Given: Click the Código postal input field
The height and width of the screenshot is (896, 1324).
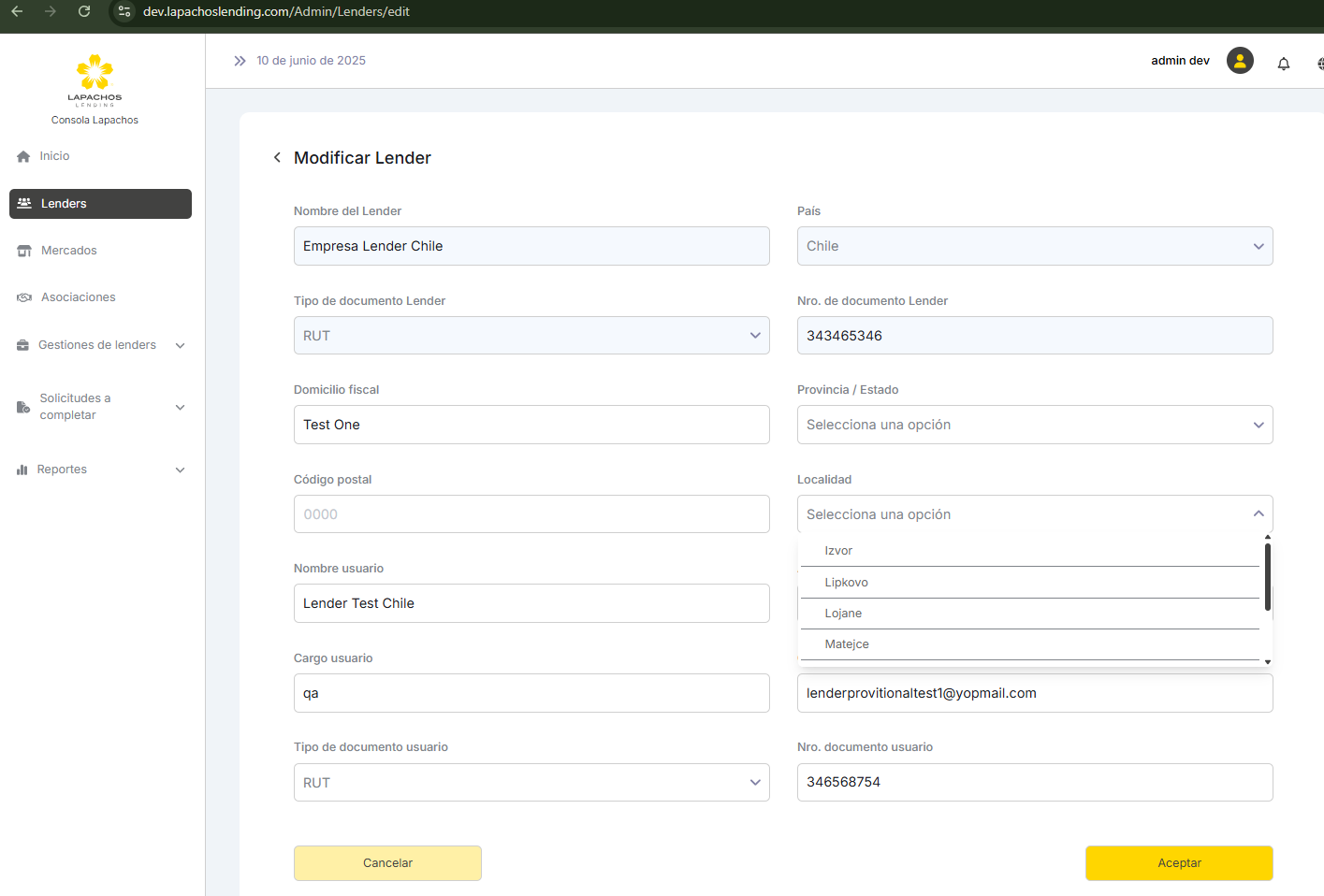Looking at the screenshot, I should pyautogui.click(x=531, y=514).
